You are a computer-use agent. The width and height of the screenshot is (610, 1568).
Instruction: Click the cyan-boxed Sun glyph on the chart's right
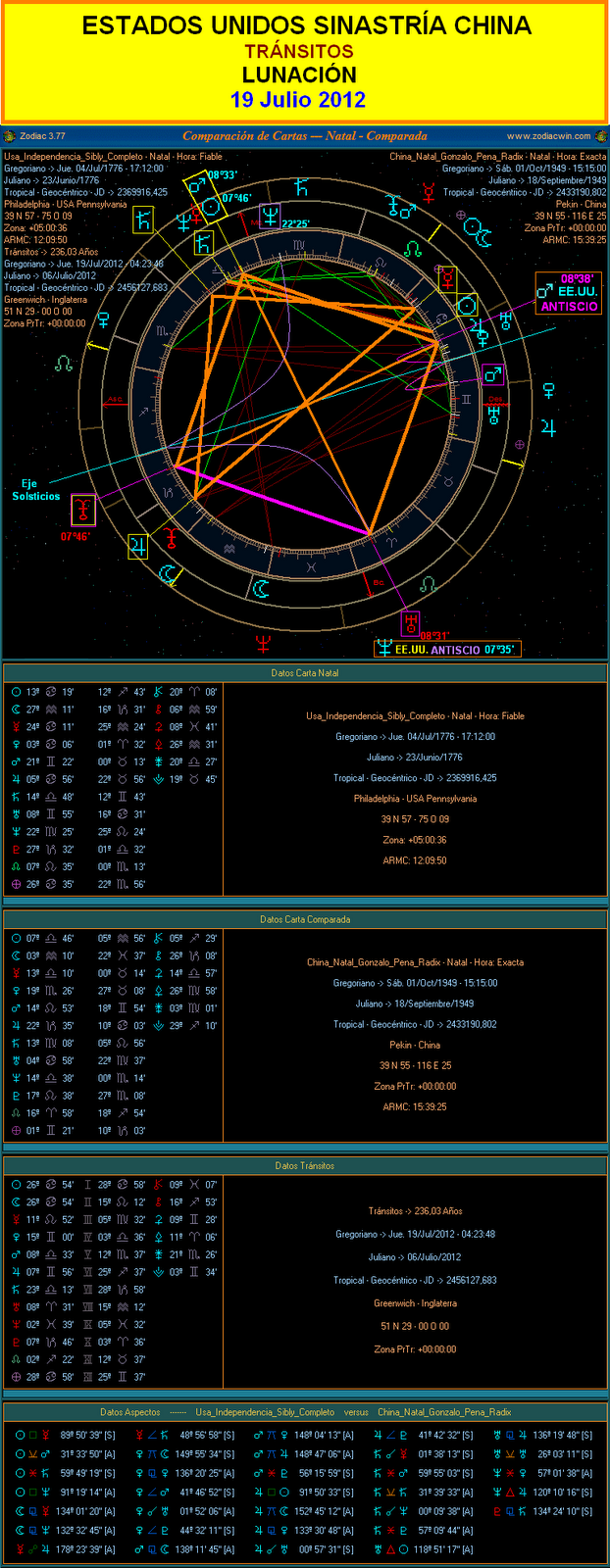coord(467,306)
